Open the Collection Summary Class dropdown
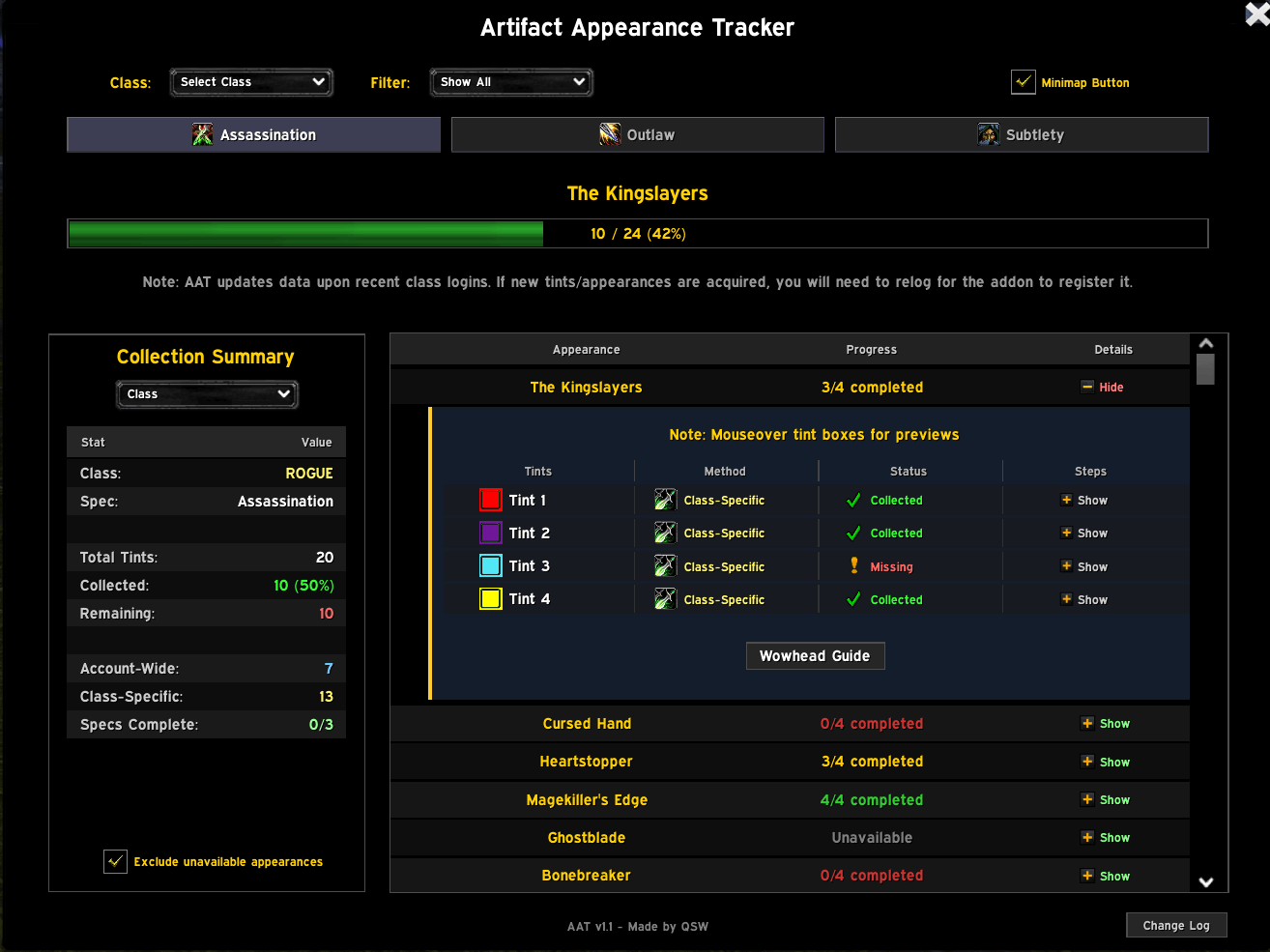The width and height of the screenshot is (1270, 952). (x=207, y=394)
